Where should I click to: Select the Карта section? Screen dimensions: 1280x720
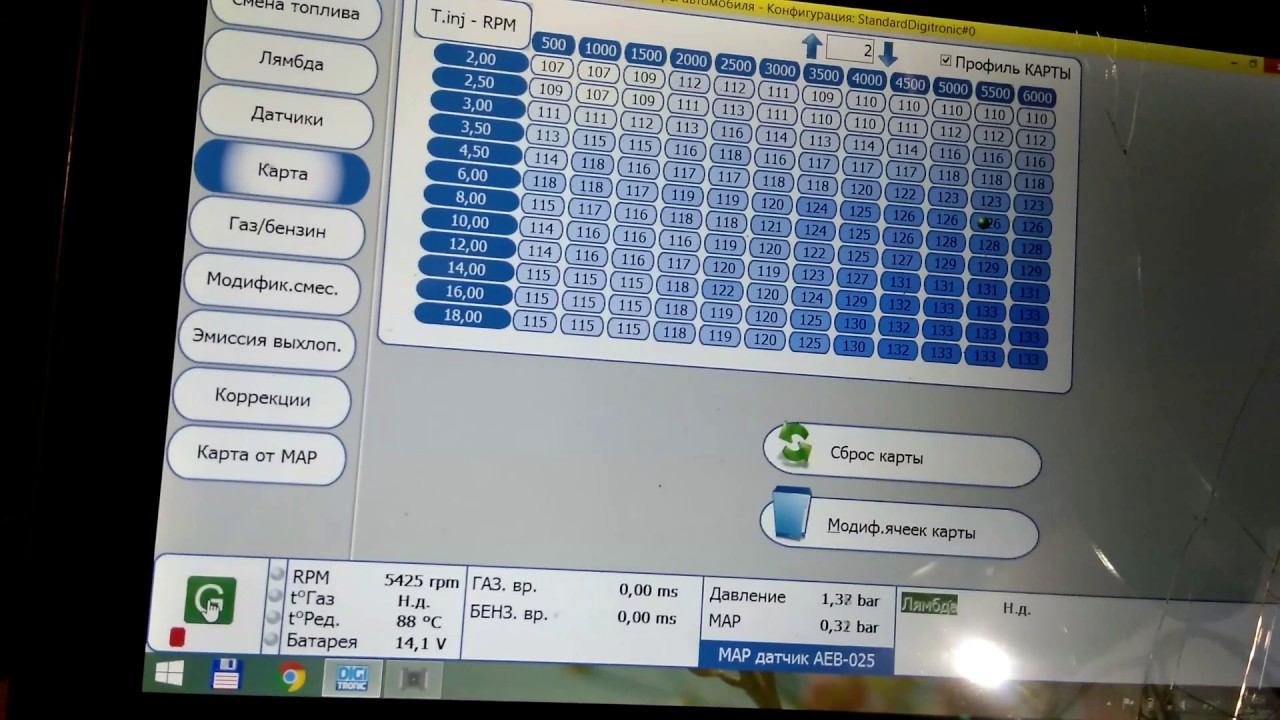[282, 172]
